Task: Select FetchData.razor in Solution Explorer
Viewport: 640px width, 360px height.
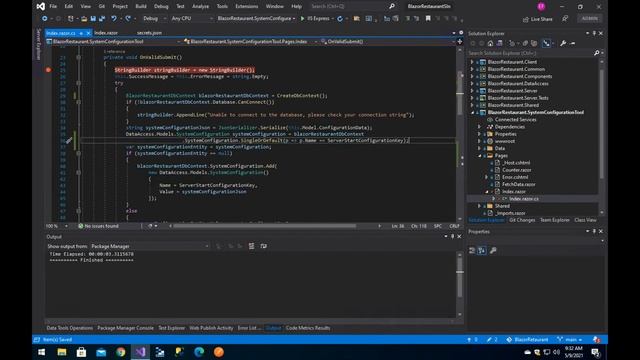Action: pos(518,184)
